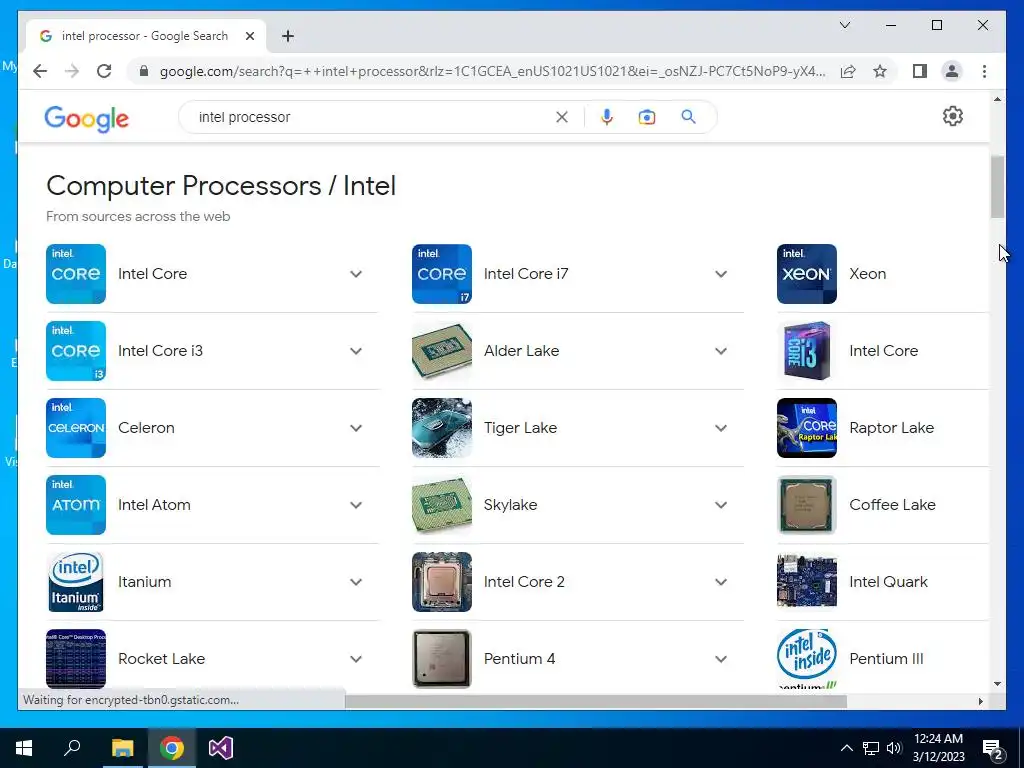Clear the search box with X
The width and height of the screenshot is (1024, 768).
[x=562, y=117]
